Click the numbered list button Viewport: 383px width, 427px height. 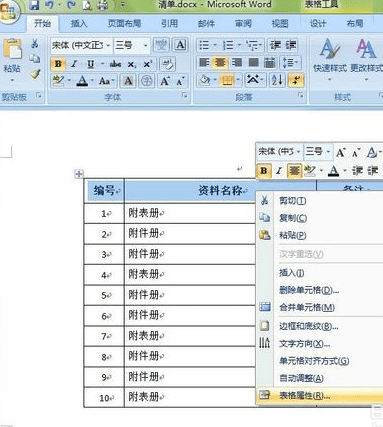pyautogui.click(x=228, y=45)
